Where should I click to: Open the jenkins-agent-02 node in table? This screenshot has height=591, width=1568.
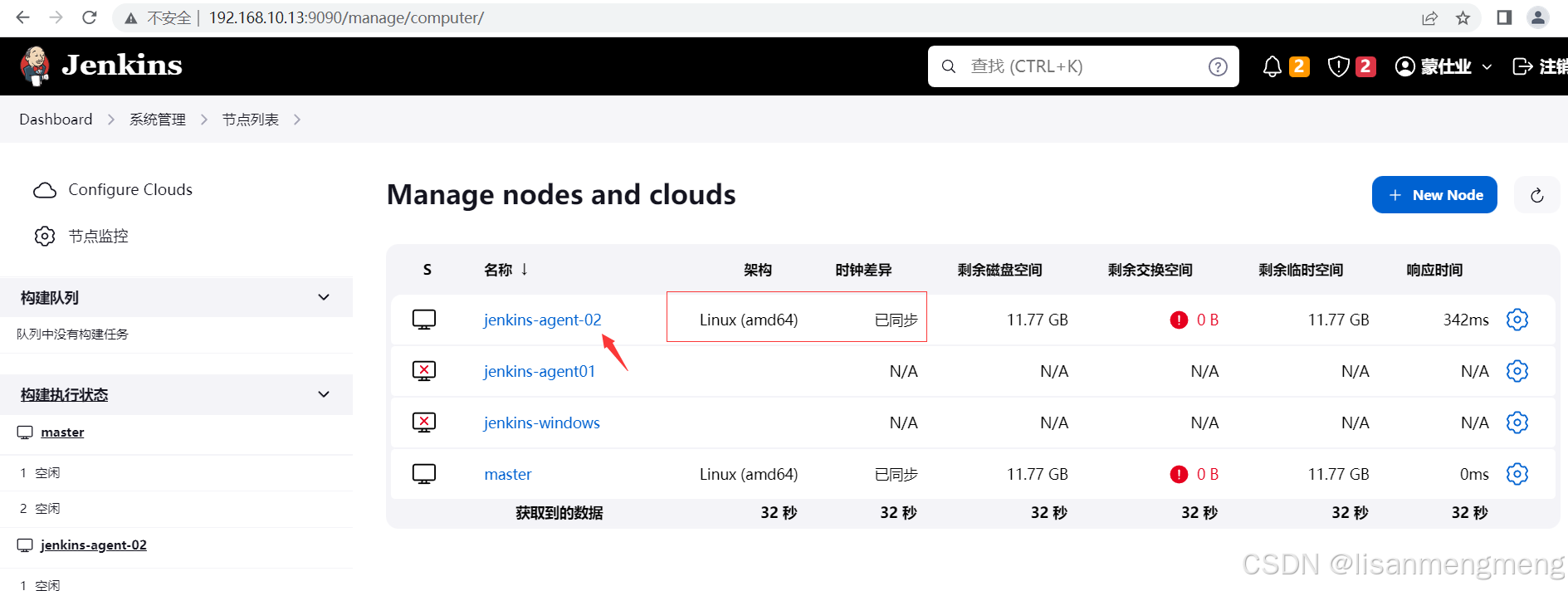pyautogui.click(x=543, y=320)
